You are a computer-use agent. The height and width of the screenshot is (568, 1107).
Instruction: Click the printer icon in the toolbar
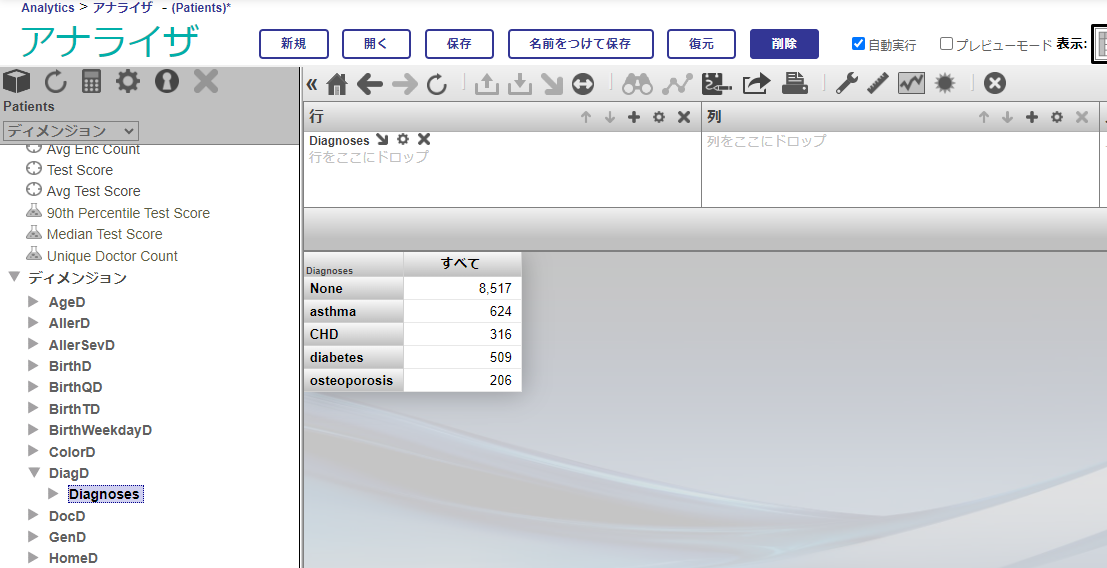795,84
